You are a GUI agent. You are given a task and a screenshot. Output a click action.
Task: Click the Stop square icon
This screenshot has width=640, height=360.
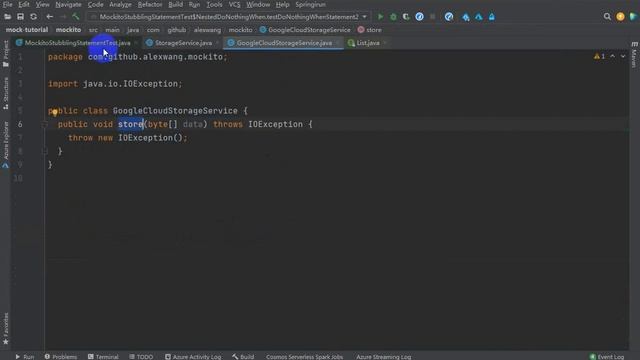click(433, 17)
